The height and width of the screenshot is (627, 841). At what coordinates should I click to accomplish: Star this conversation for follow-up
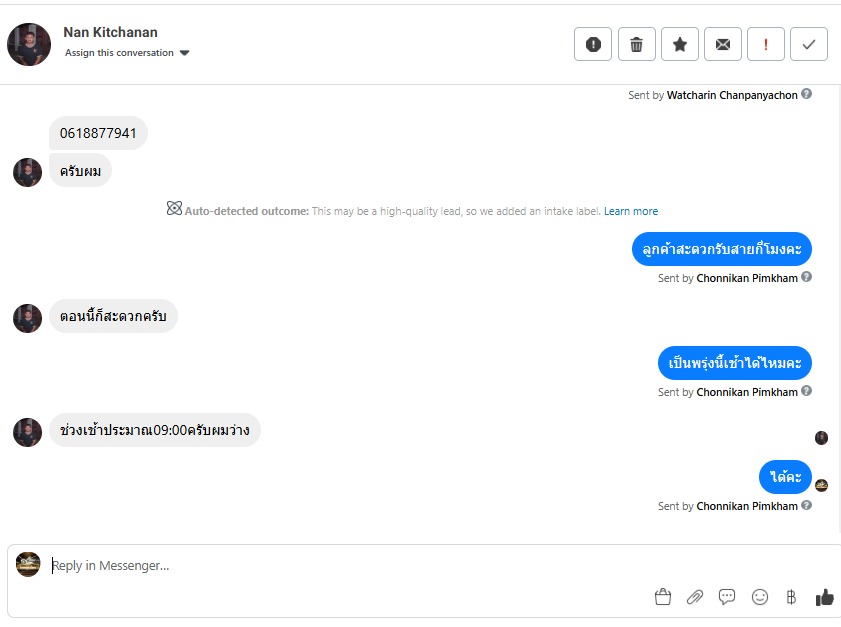[680, 44]
